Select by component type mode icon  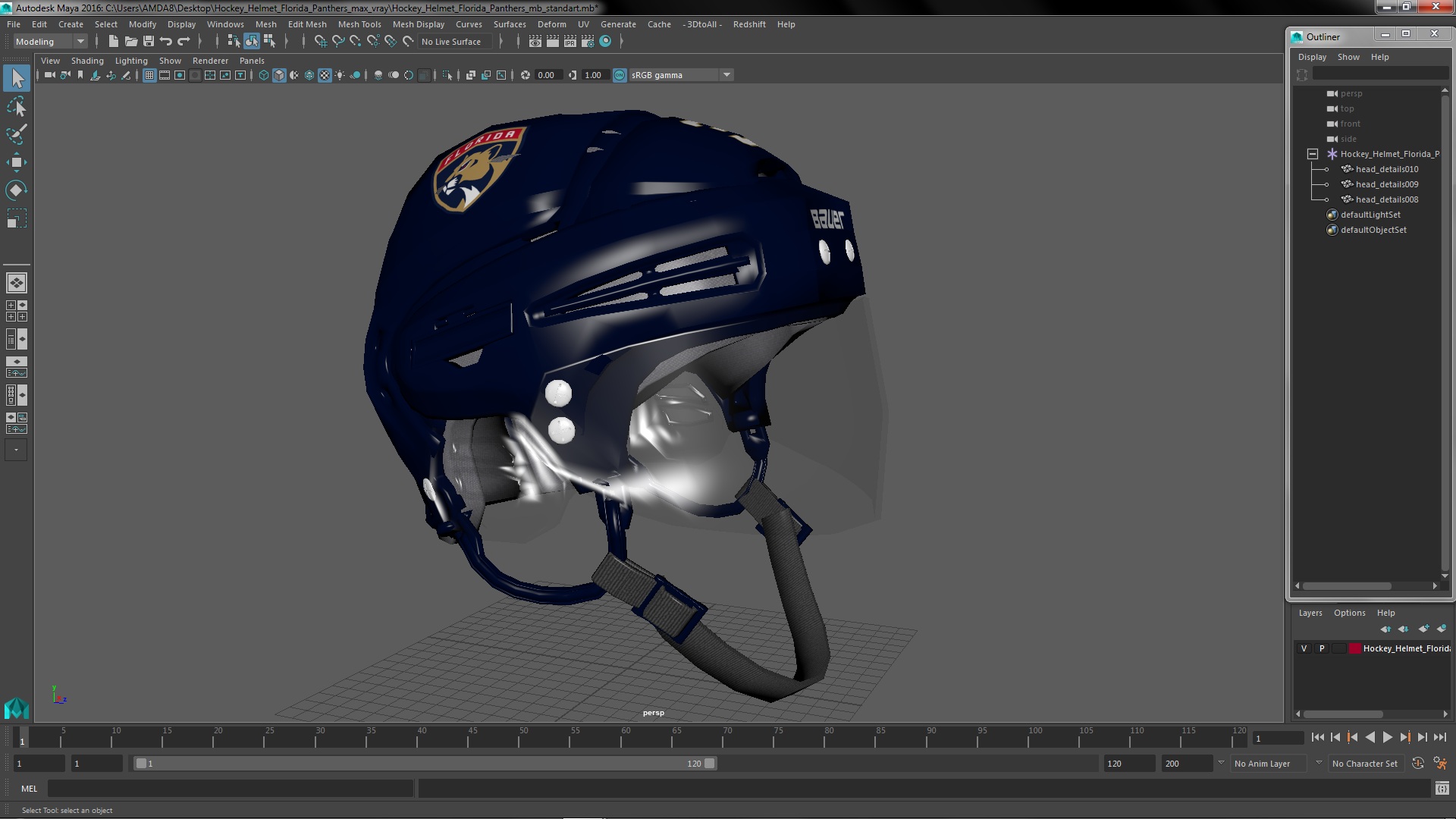[x=269, y=42]
